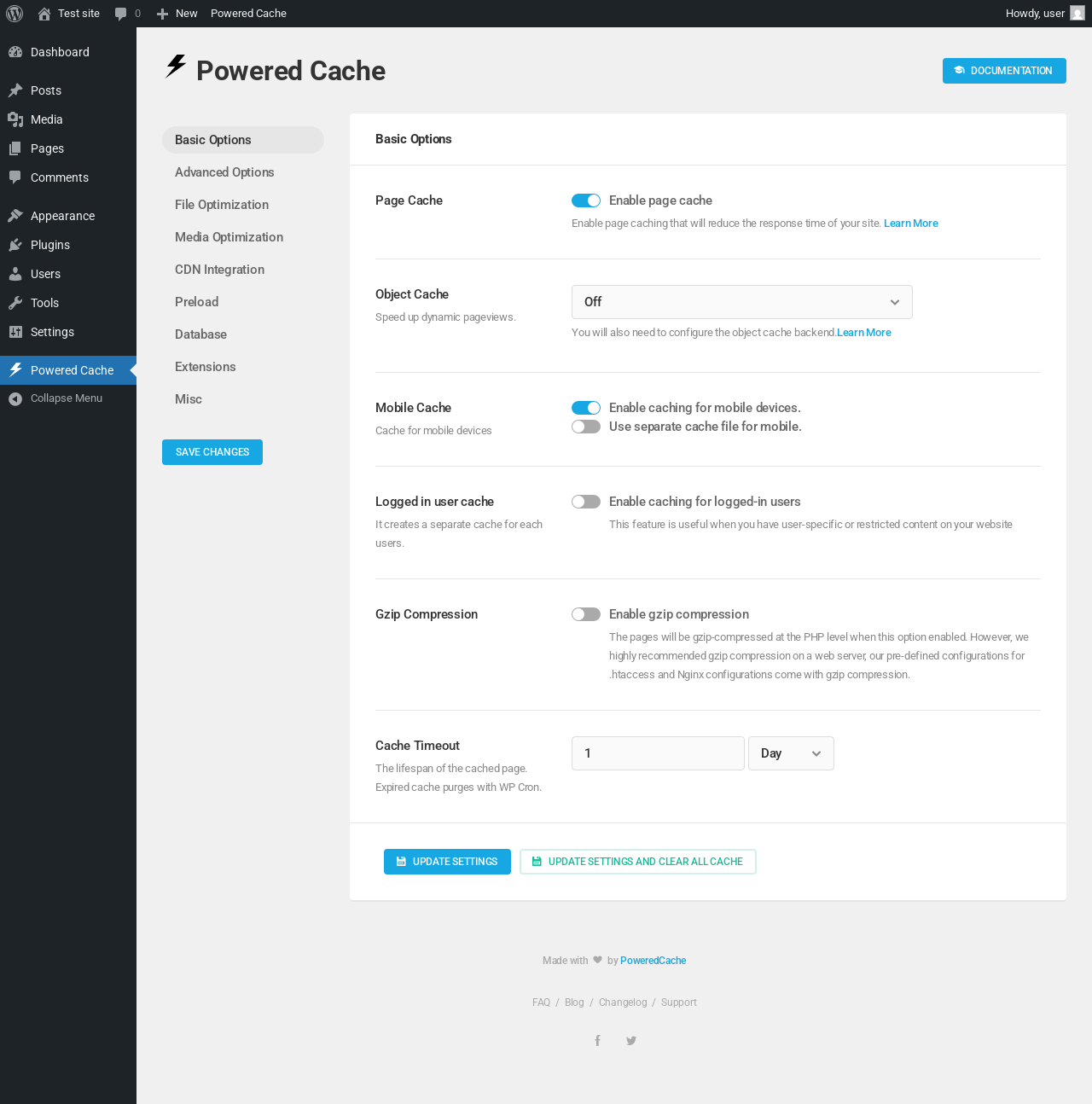1092x1104 pixels.
Task: Follow the PoweredCache footer link
Action: (x=653, y=961)
